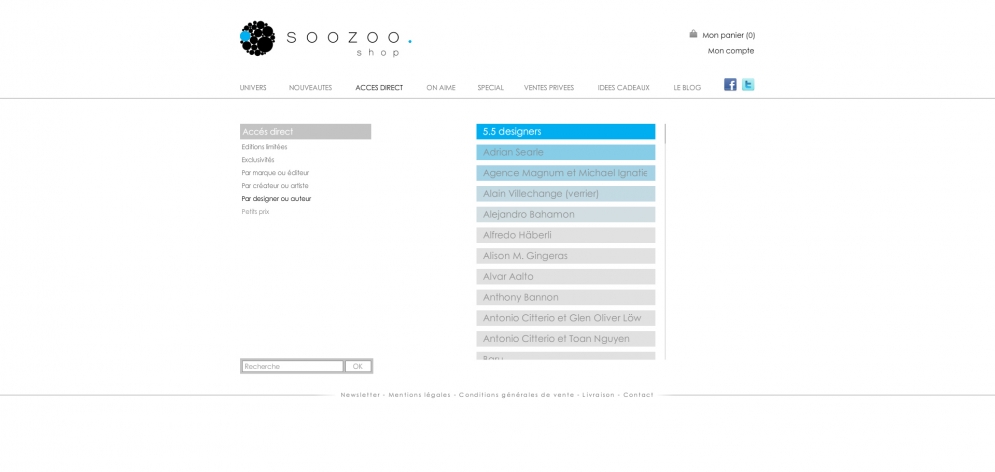Click the shopping bag cart icon
Image resolution: width=995 pixels, height=472 pixels.
click(x=694, y=34)
